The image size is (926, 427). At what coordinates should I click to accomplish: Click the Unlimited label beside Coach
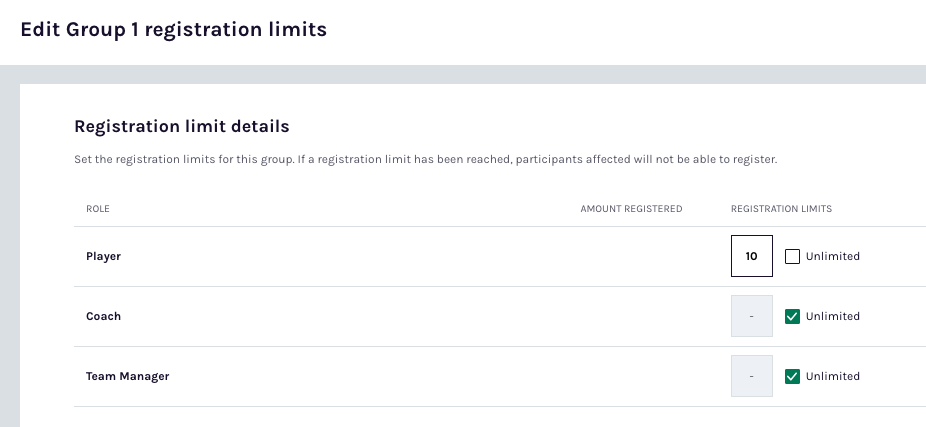pos(832,316)
